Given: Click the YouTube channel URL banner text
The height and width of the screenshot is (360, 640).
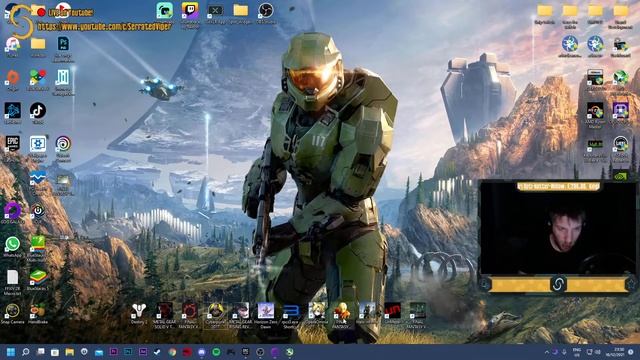Looking at the screenshot, I should (x=105, y=27).
